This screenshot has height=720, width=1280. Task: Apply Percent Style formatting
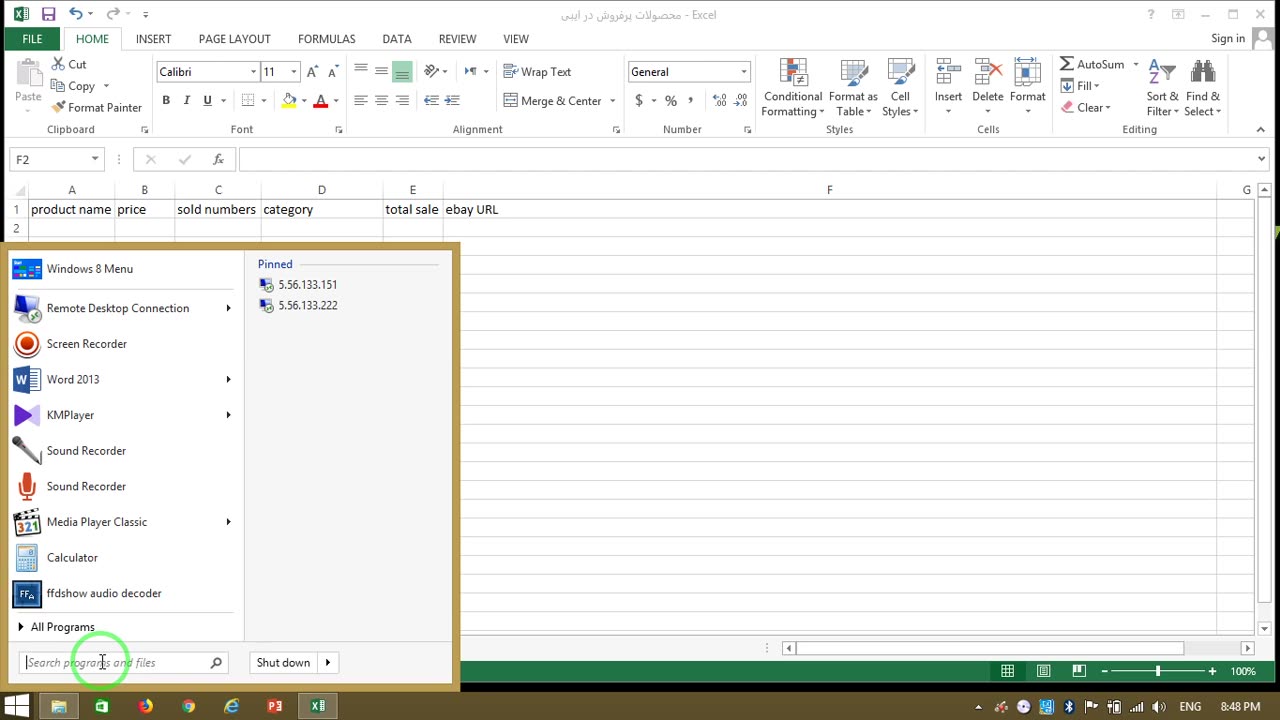click(671, 100)
